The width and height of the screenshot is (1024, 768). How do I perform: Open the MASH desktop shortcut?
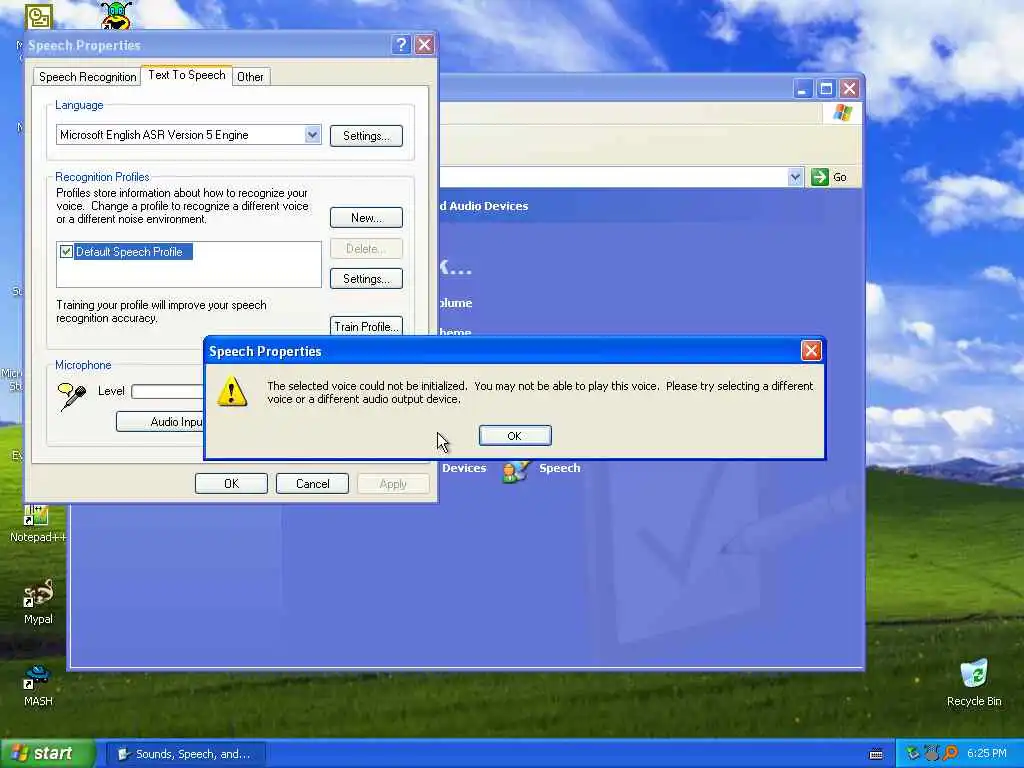coord(38,686)
